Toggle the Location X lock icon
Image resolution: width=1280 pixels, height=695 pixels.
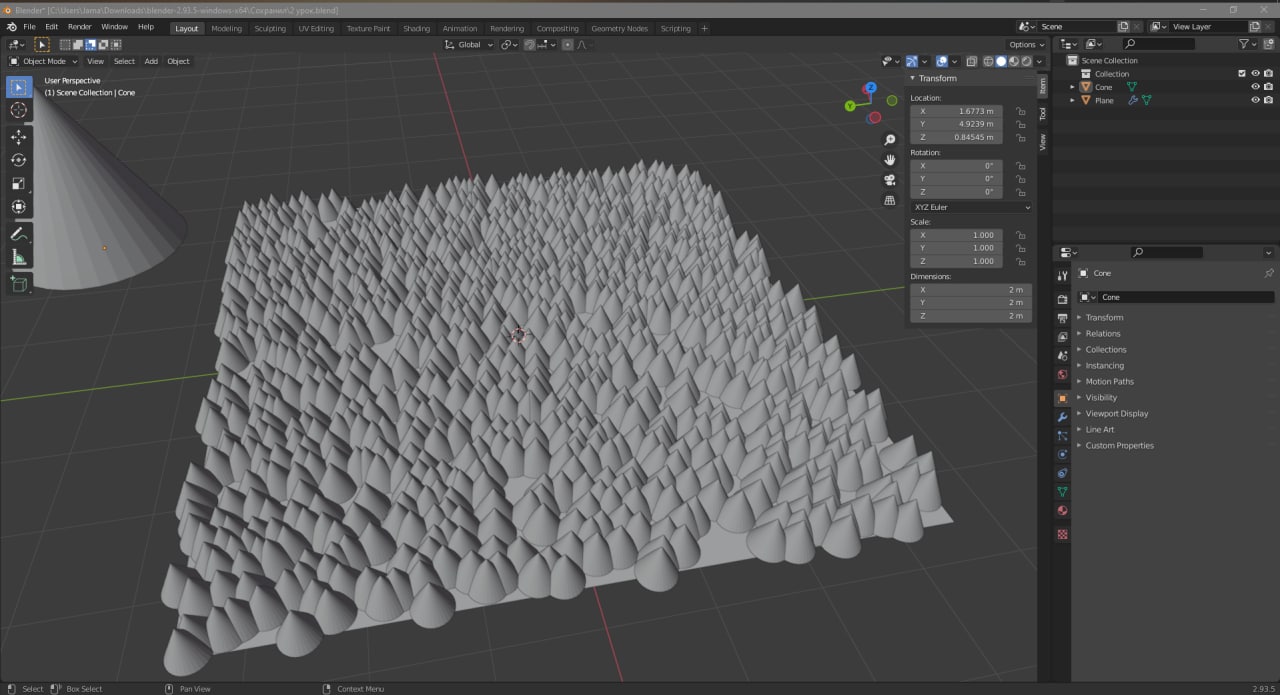click(1021, 111)
